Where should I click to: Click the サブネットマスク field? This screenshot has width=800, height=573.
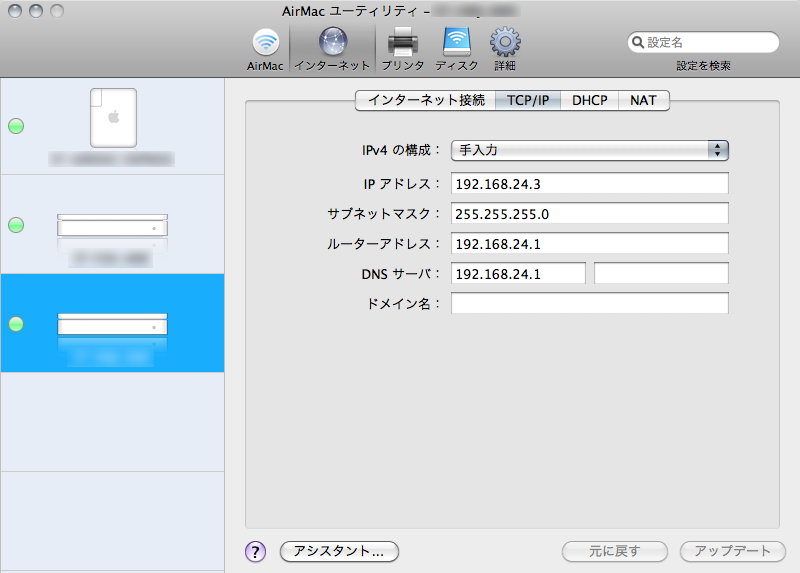point(589,214)
